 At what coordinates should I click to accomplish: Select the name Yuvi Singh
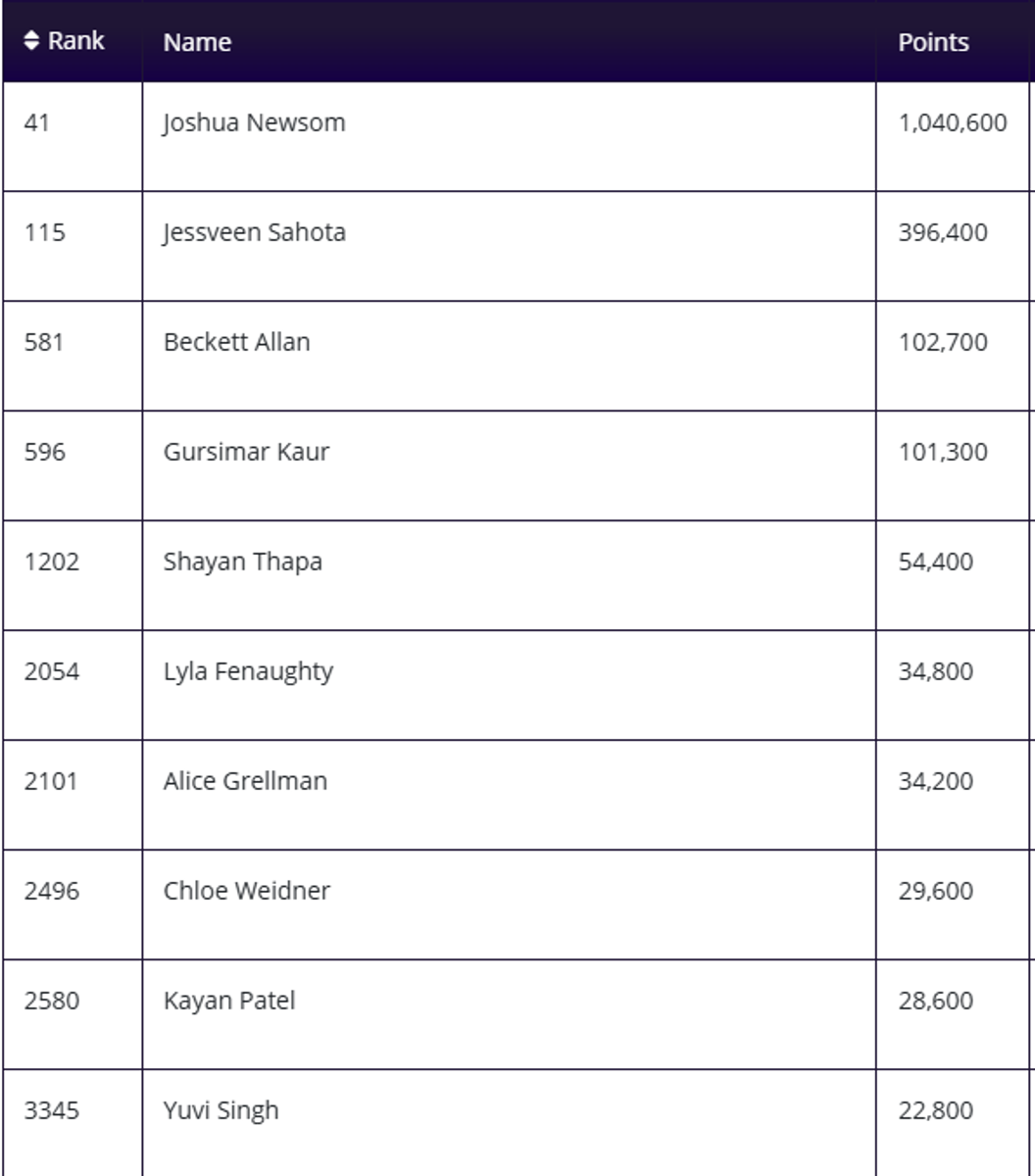pos(221,1111)
